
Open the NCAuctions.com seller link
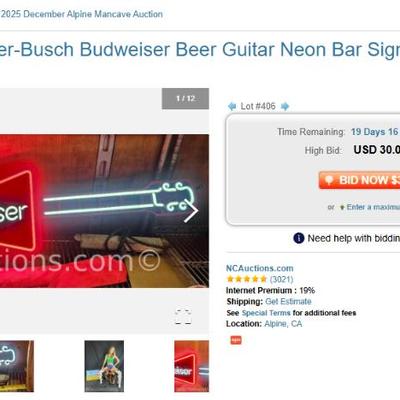(x=260, y=268)
